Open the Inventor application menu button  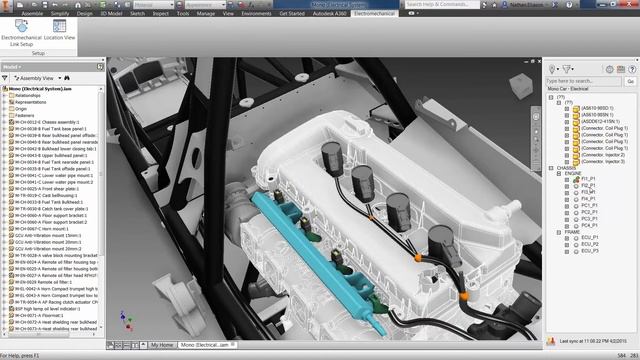(6, 5)
